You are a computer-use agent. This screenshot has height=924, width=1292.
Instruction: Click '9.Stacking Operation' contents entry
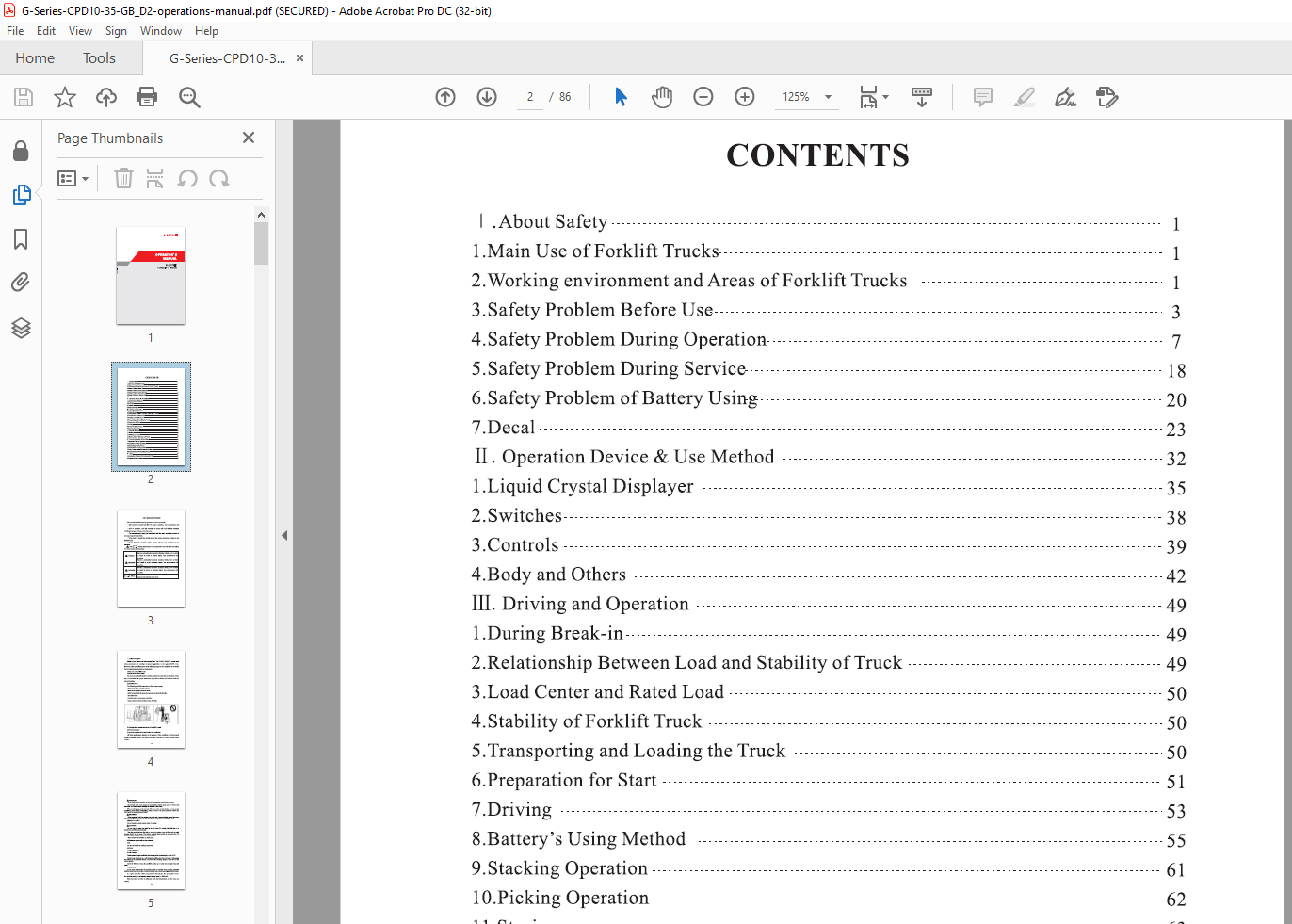(x=559, y=868)
